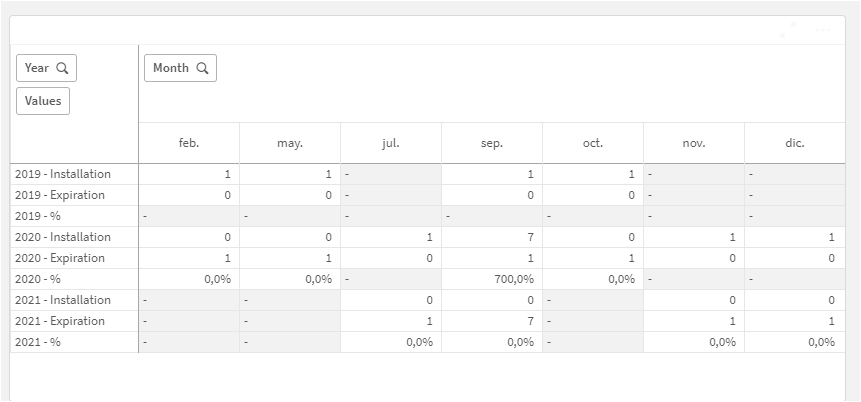861x402 pixels.
Task: Click the 2021 - Installation row label
Action: click(x=63, y=300)
